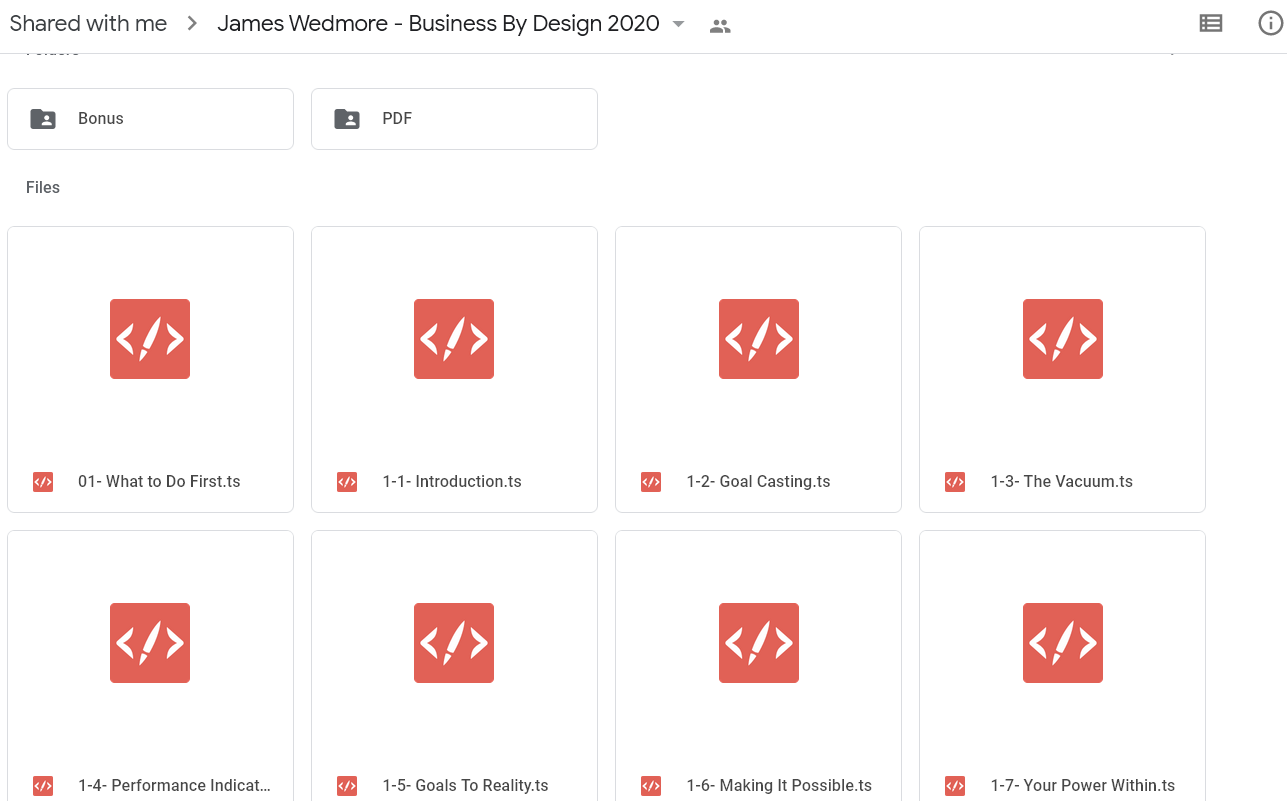Select the 1-1- Introduction.ts thumbnail

[454, 339]
